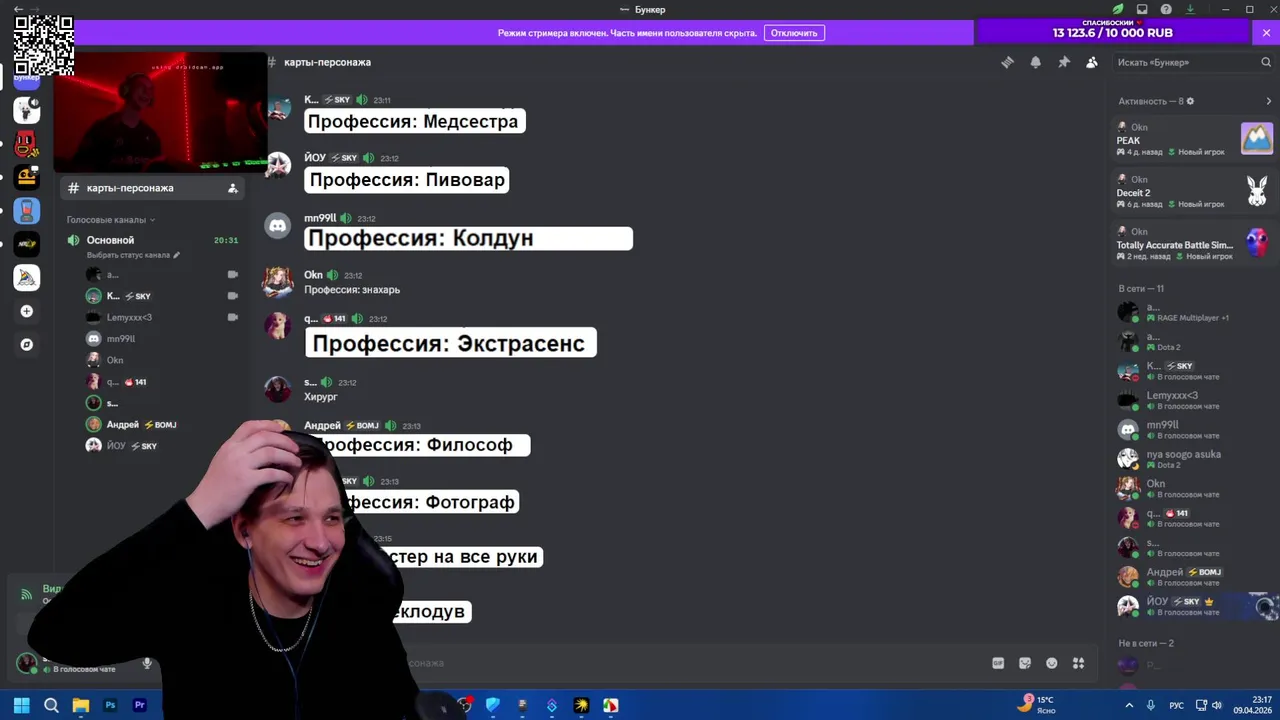Click green leaf icon in title bar
This screenshot has width=1280, height=720.
click(x=1118, y=9)
